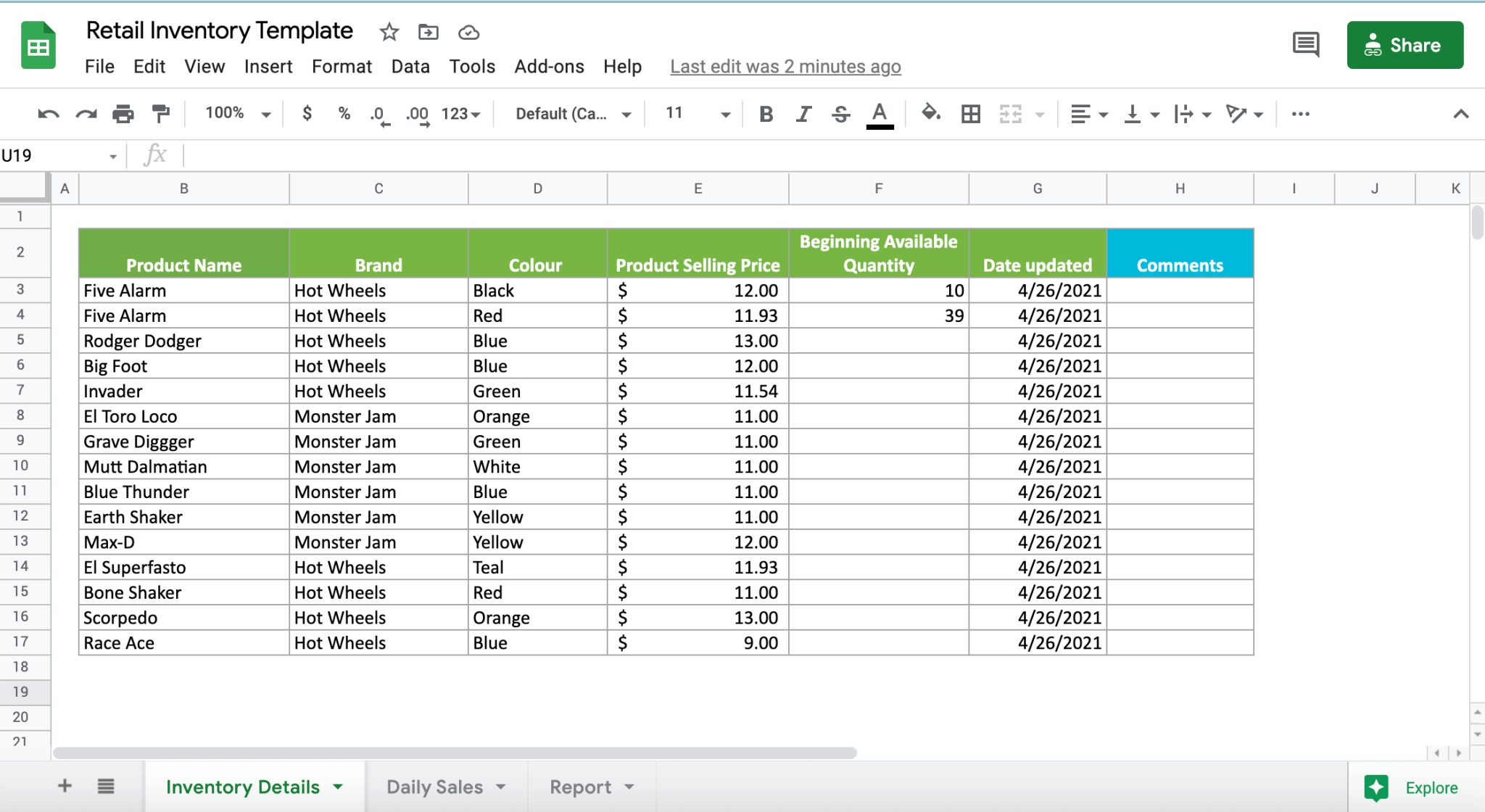Viewport: 1485px width, 812px height.
Task: Click the Share button
Action: (1404, 45)
